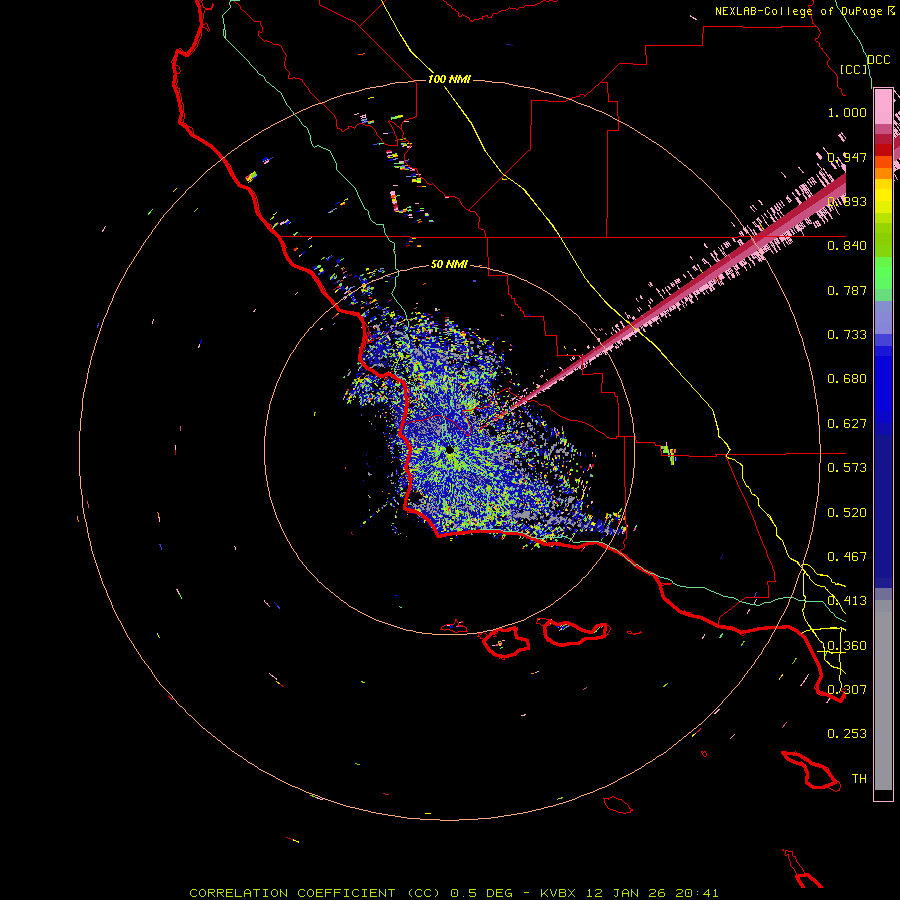Pick the light pink swatch beside 1.000
Screen dimensions: 900x900
pyautogui.click(x=883, y=106)
